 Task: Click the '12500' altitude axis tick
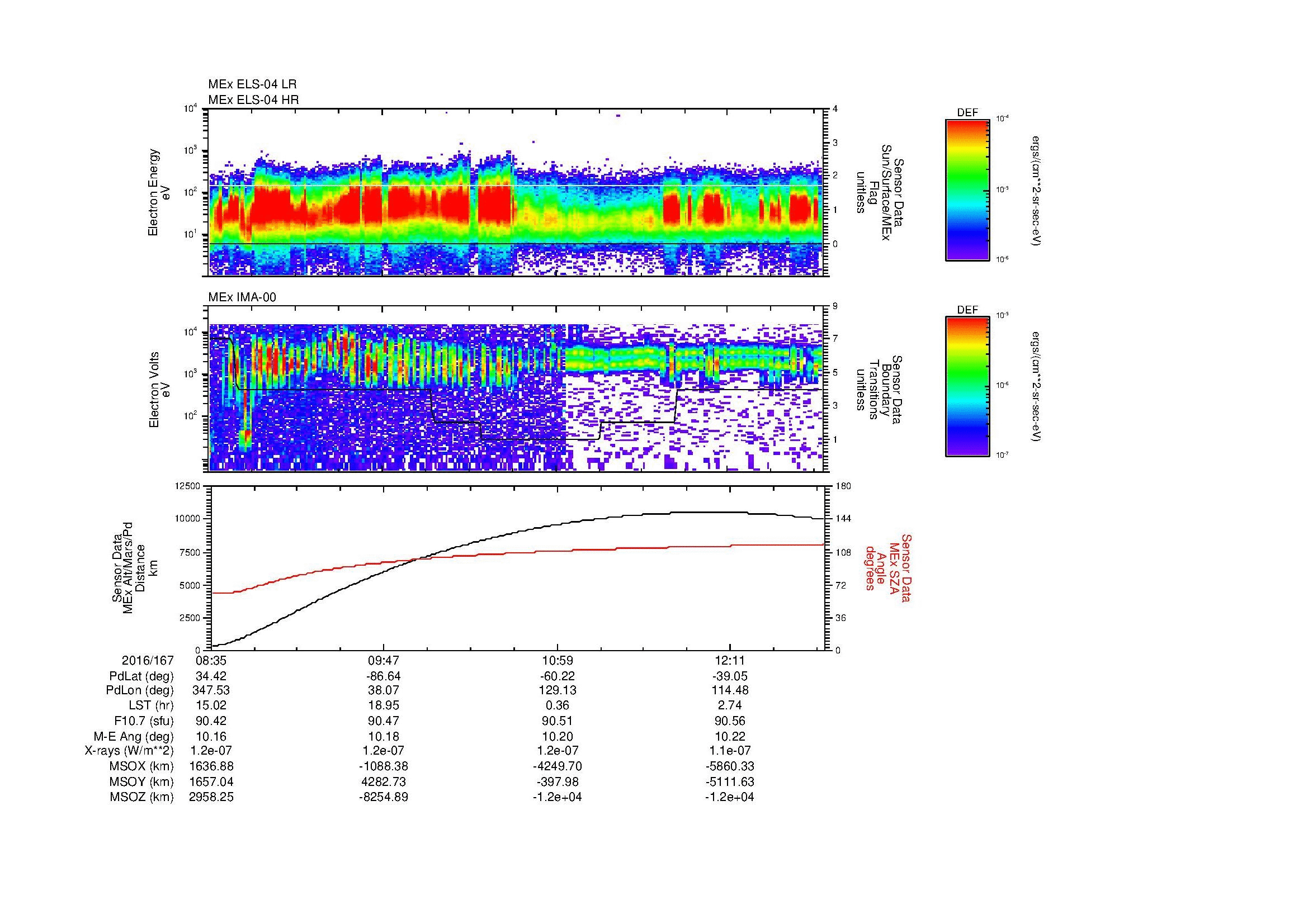[188, 486]
